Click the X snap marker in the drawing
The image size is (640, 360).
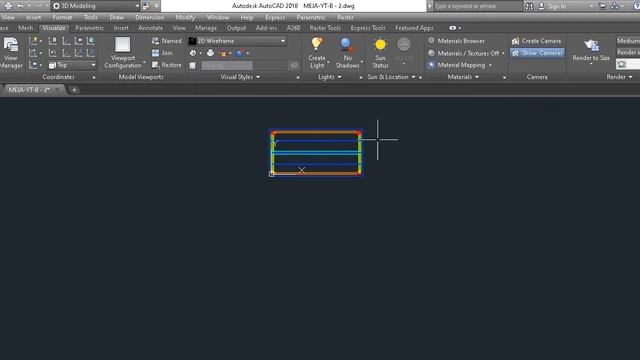[301, 170]
